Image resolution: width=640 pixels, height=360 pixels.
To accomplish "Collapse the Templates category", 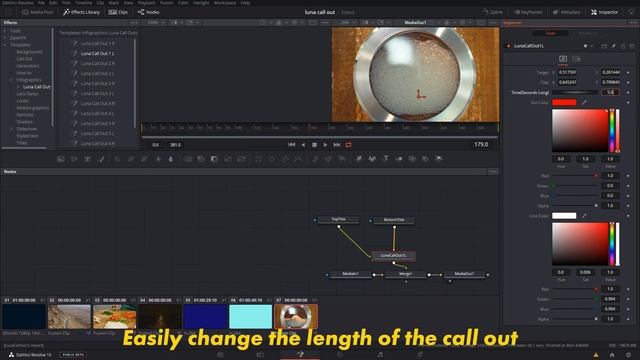I will point(5,45).
